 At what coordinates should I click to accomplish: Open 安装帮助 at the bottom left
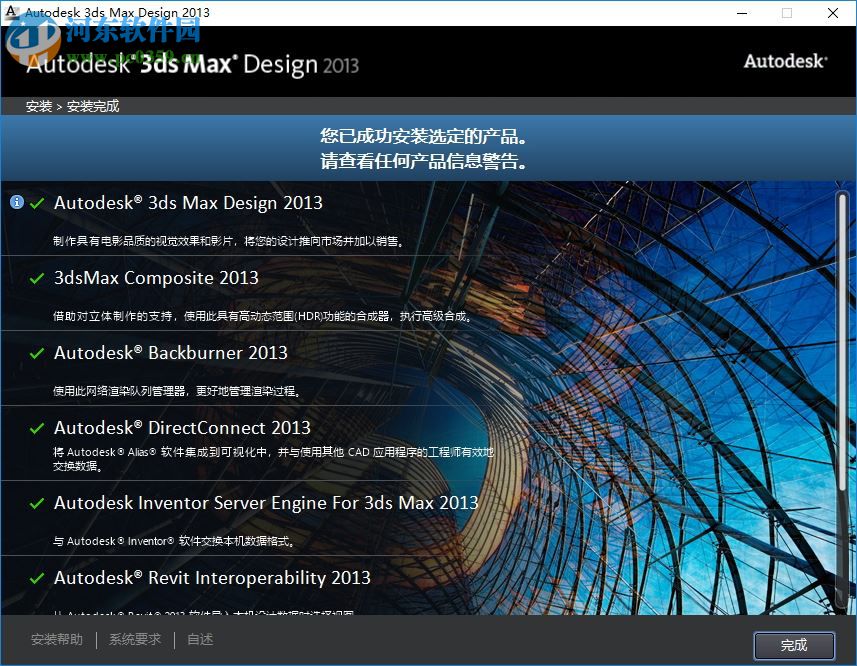pos(57,639)
